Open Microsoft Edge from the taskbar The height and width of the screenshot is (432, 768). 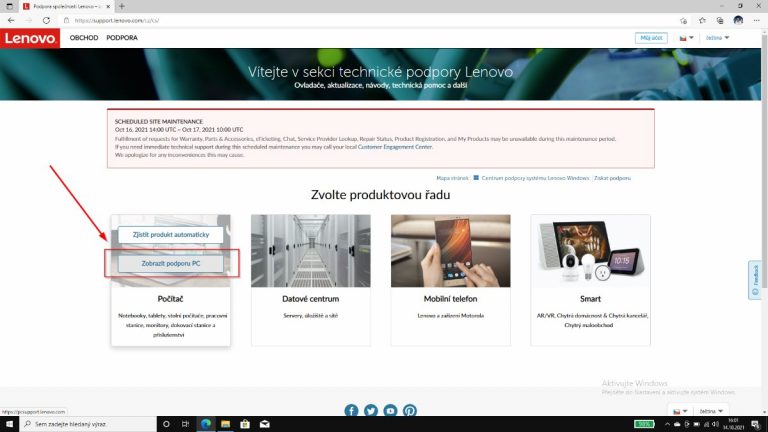click(x=206, y=424)
